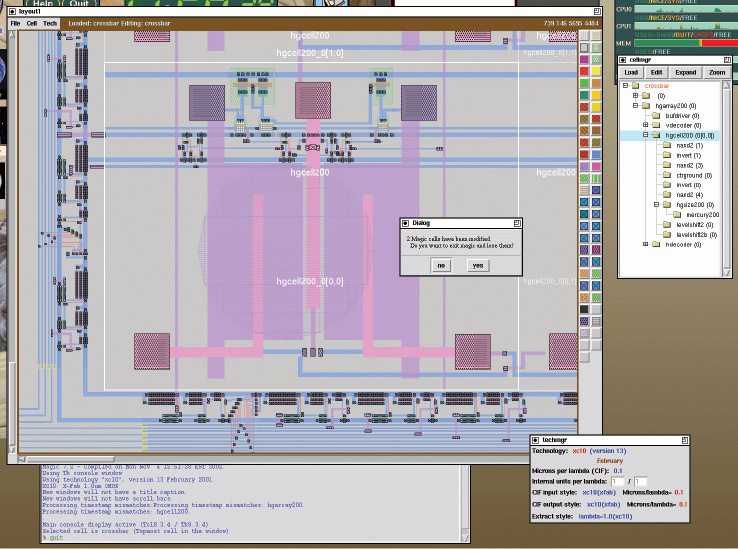Click 'no' in the Dialog box
The image size is (738, 549).
[x=441, y=265]
